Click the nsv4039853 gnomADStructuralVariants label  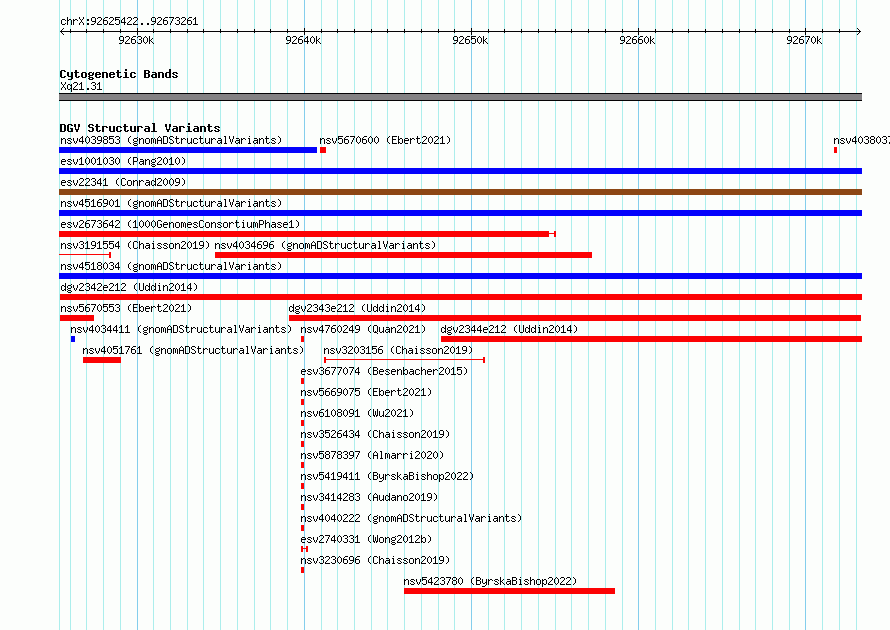(x=171, y=140)
